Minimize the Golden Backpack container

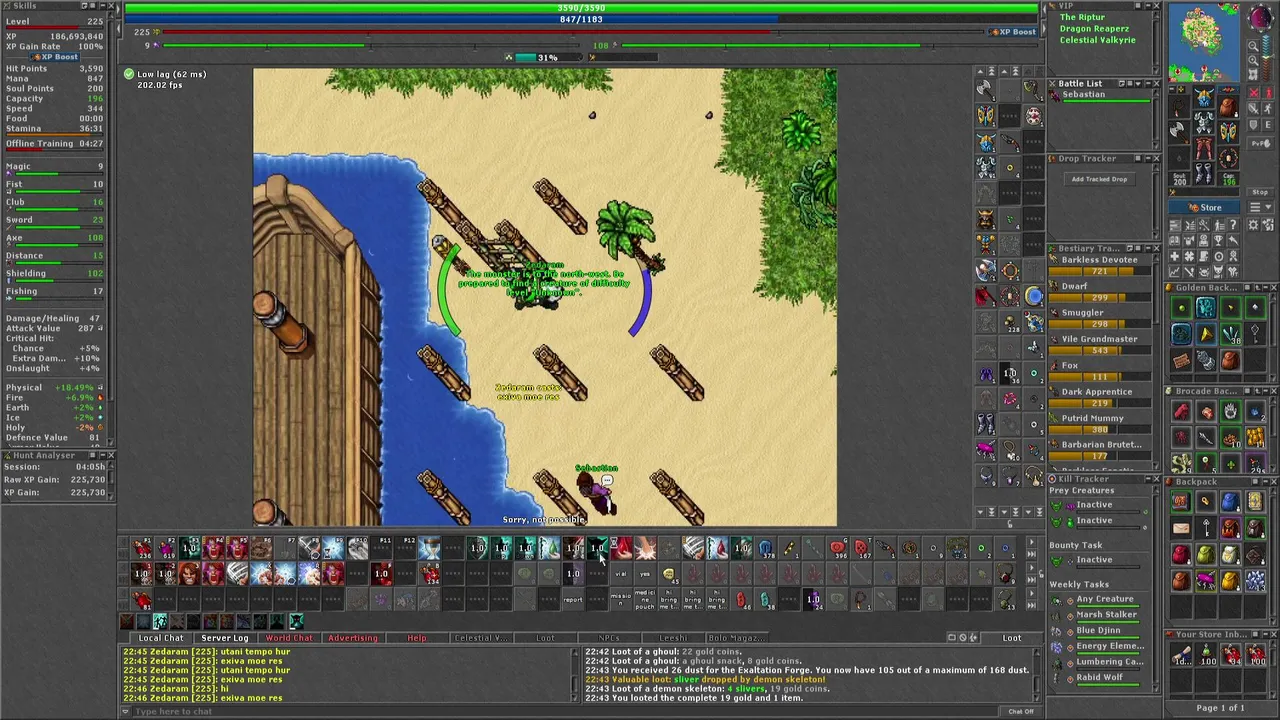click(x=1263, y=288)
